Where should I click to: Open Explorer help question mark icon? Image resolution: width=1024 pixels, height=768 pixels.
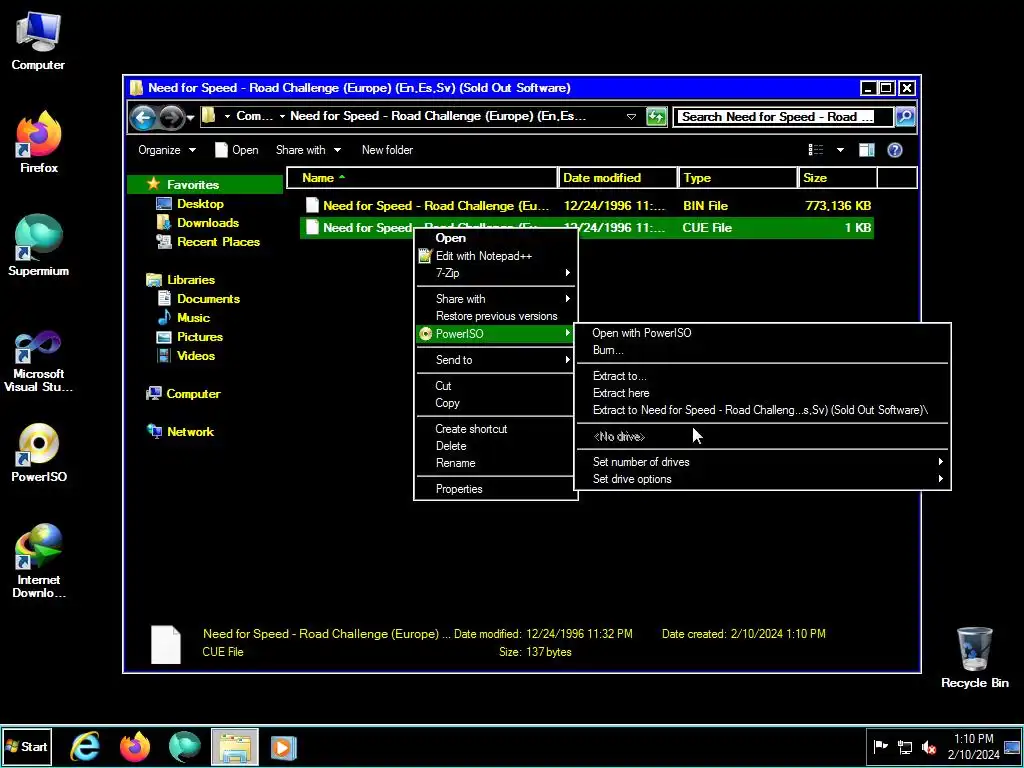click(895, 150)
